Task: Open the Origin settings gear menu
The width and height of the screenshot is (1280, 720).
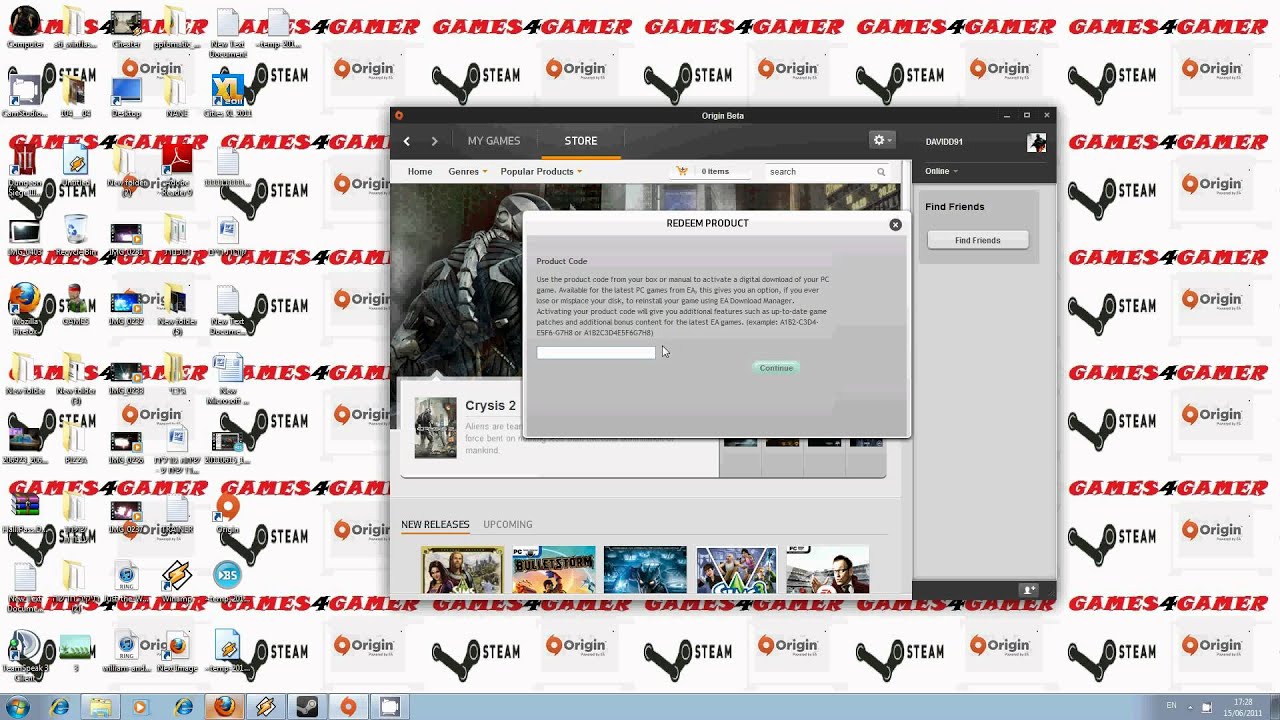Action: [882, 141]
